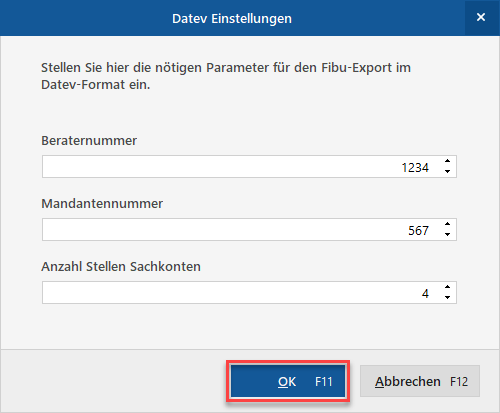Screen dimensions: 500x413
Task: Select the 567 value in Mandantennummer
Action: pyautogui.click(x=418, y=230)
